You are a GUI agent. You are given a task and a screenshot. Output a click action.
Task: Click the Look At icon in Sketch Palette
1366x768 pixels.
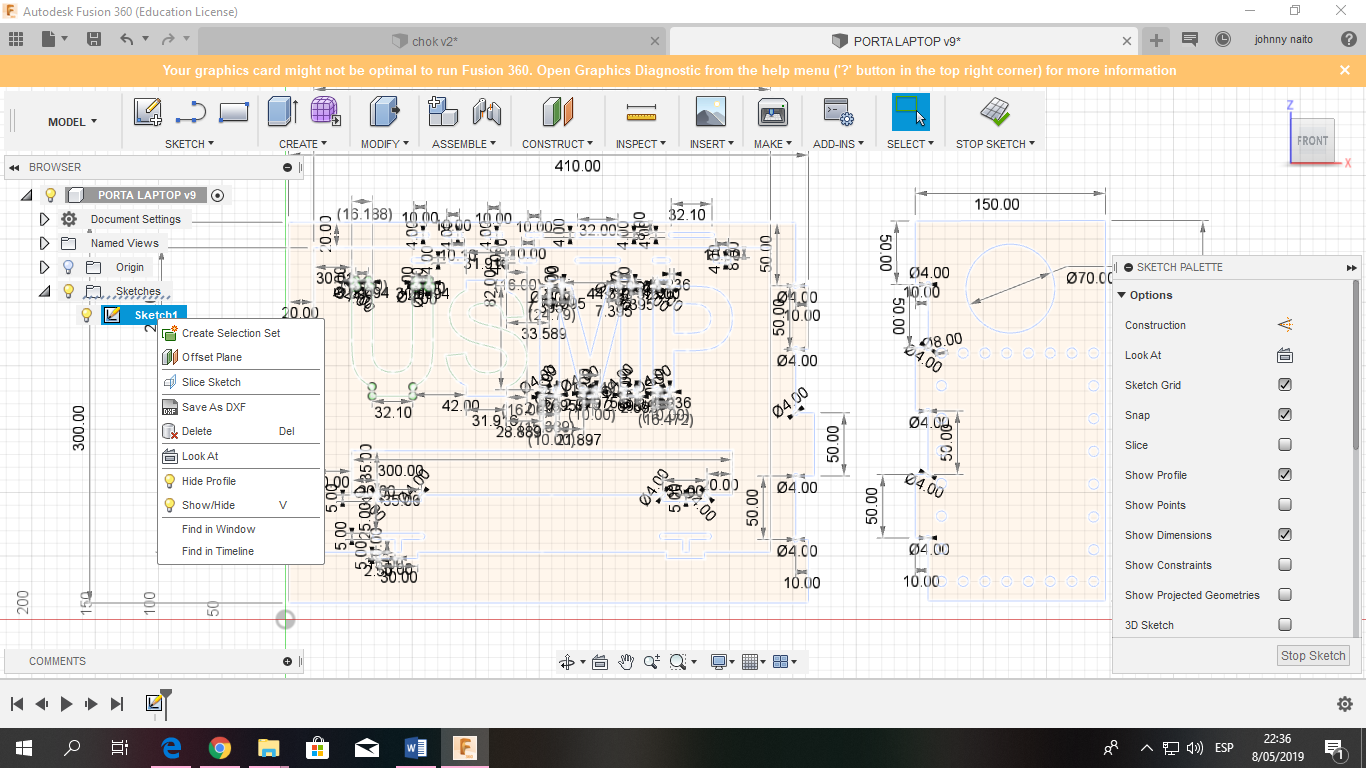pos(1285,355)
